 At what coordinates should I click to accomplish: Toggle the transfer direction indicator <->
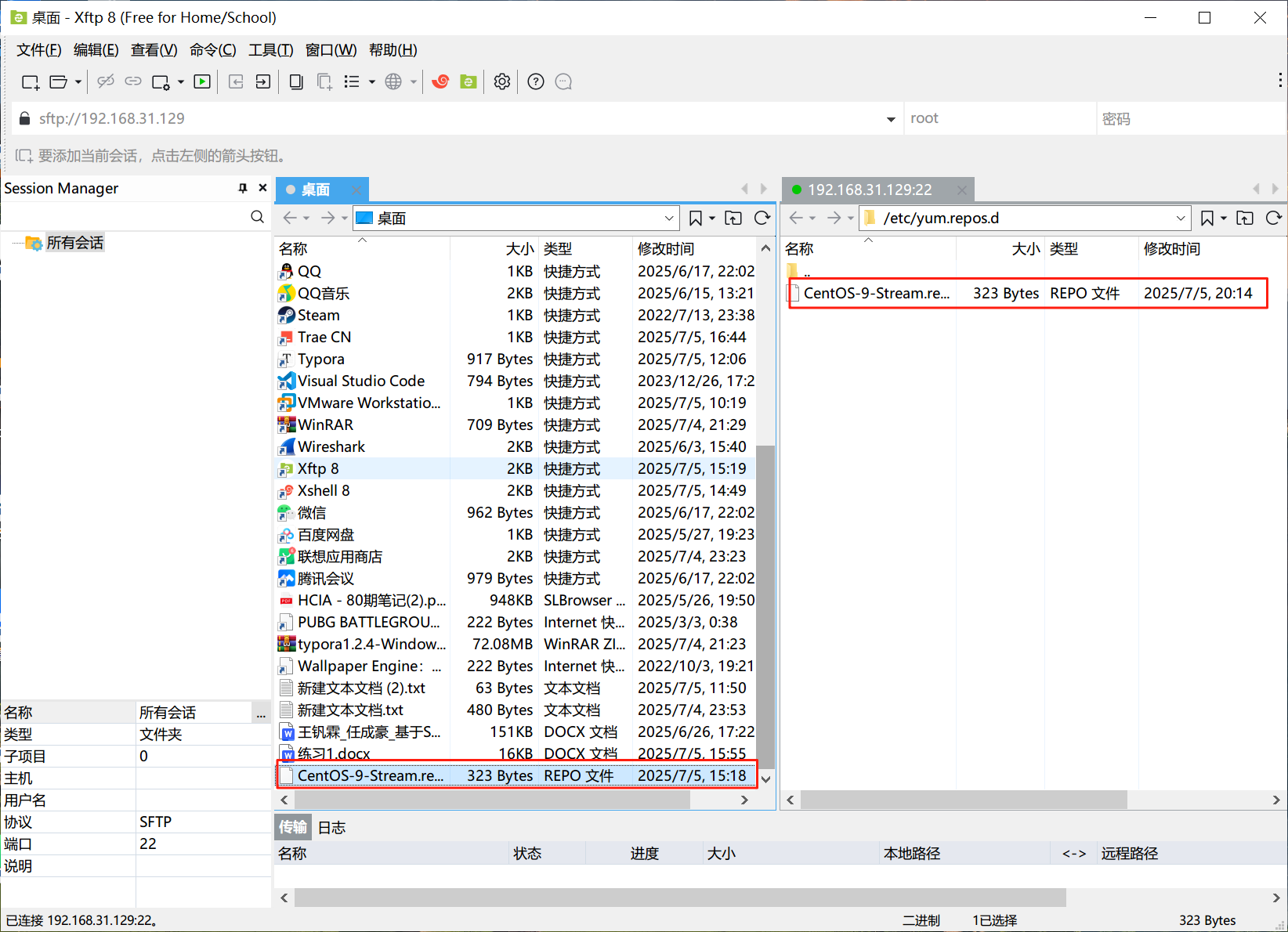coord(1073,853)
